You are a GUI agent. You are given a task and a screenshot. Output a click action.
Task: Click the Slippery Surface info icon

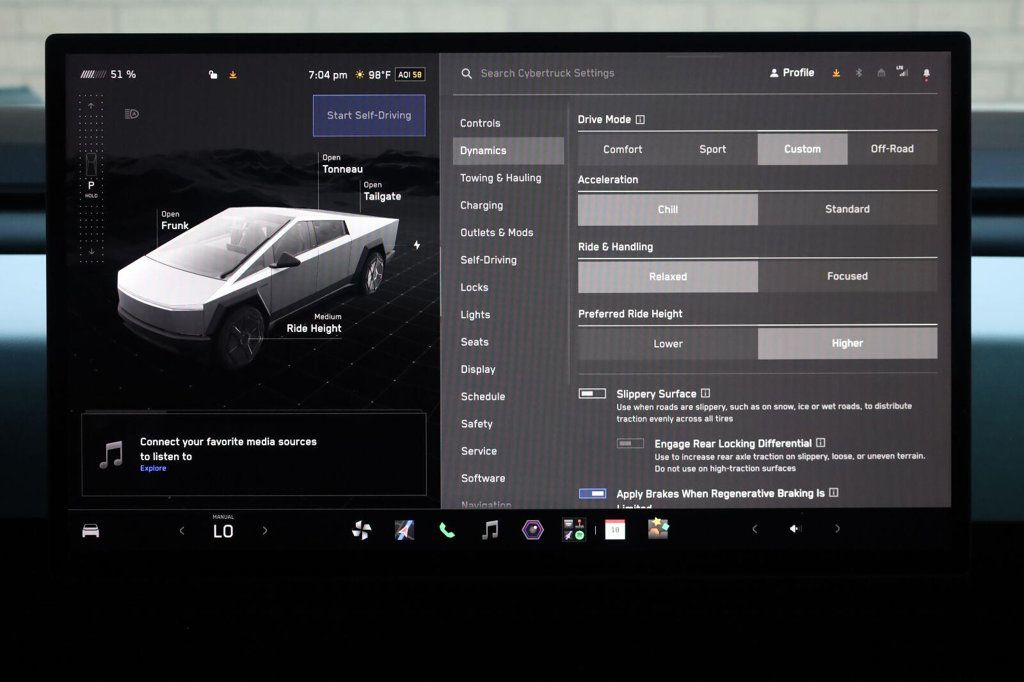tap(705, 393)
